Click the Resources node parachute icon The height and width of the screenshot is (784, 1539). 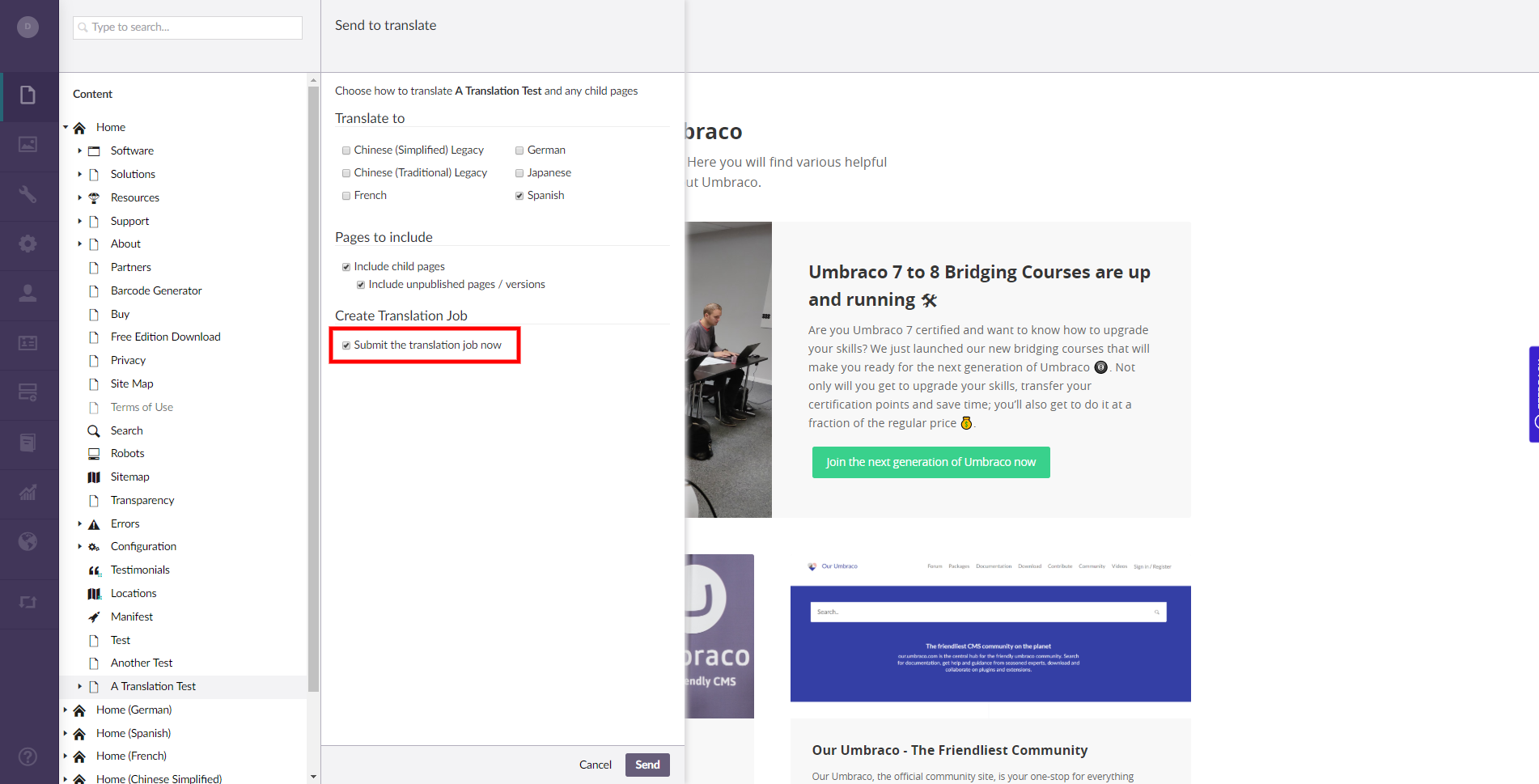pyautogui.click(x=94, y=198)
